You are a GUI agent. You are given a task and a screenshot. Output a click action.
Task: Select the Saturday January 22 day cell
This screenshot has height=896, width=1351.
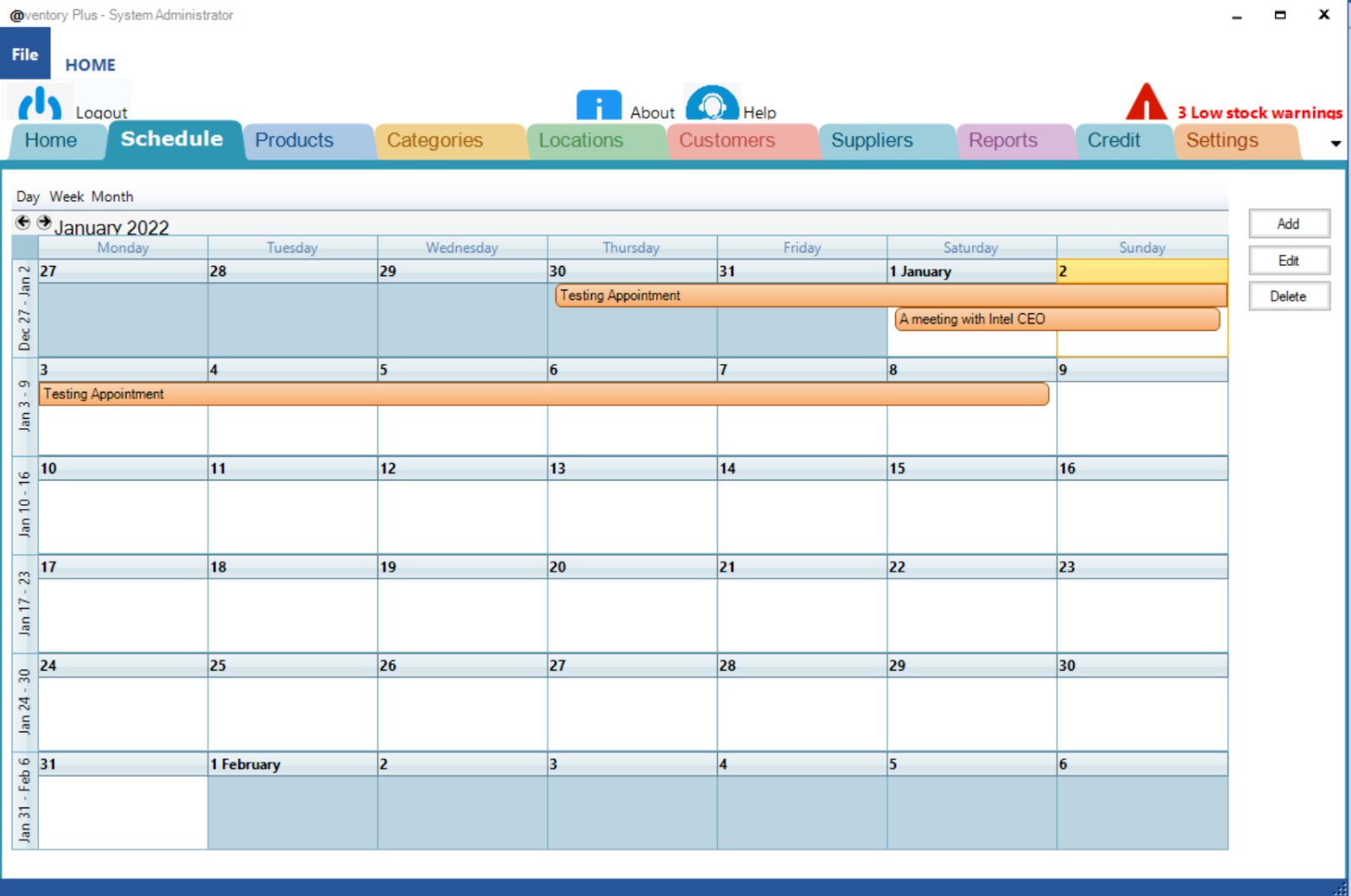[x=972, y=604]
